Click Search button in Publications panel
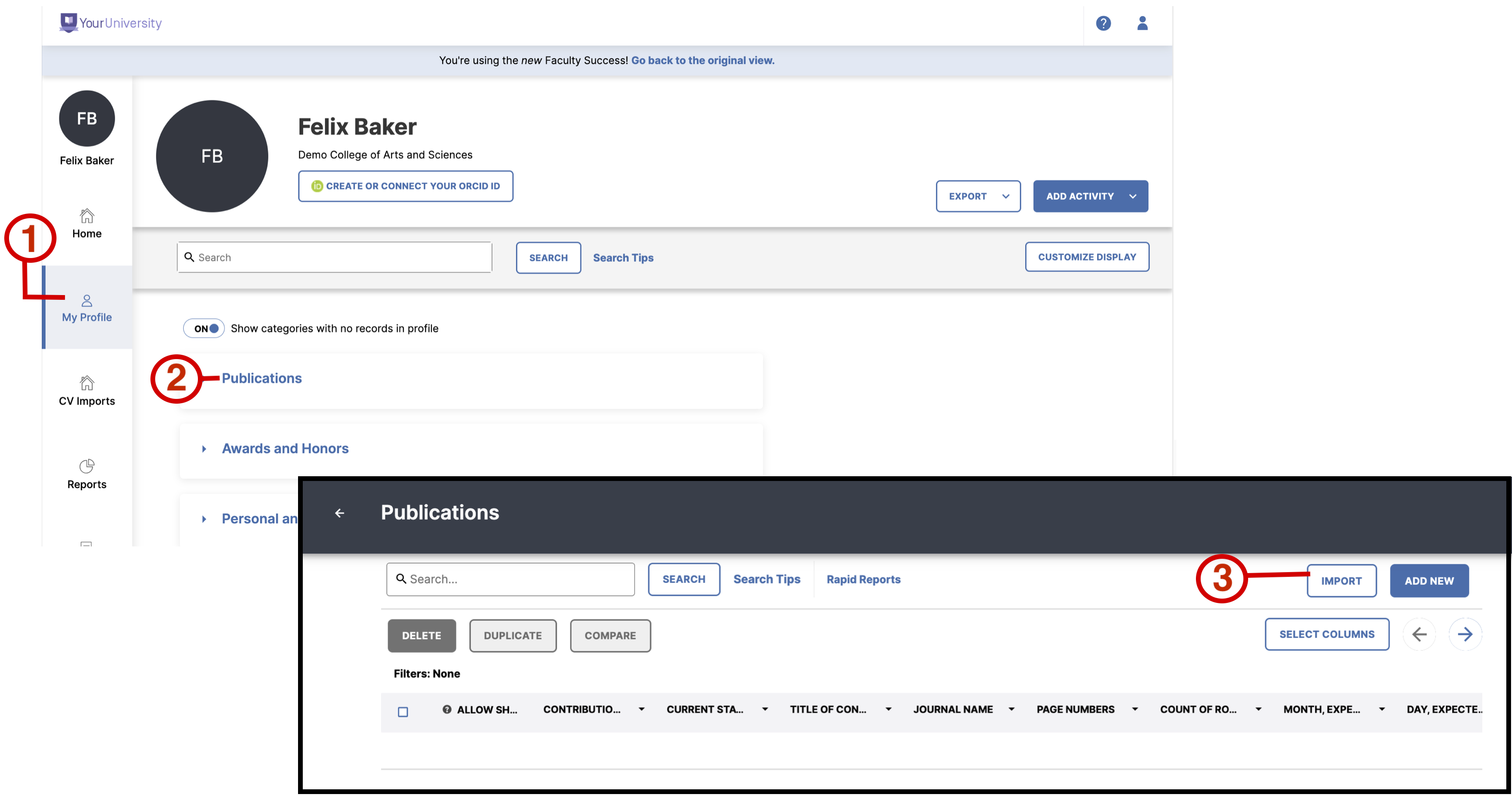The width and height of the screenshot is (1512, 795). 684,580
